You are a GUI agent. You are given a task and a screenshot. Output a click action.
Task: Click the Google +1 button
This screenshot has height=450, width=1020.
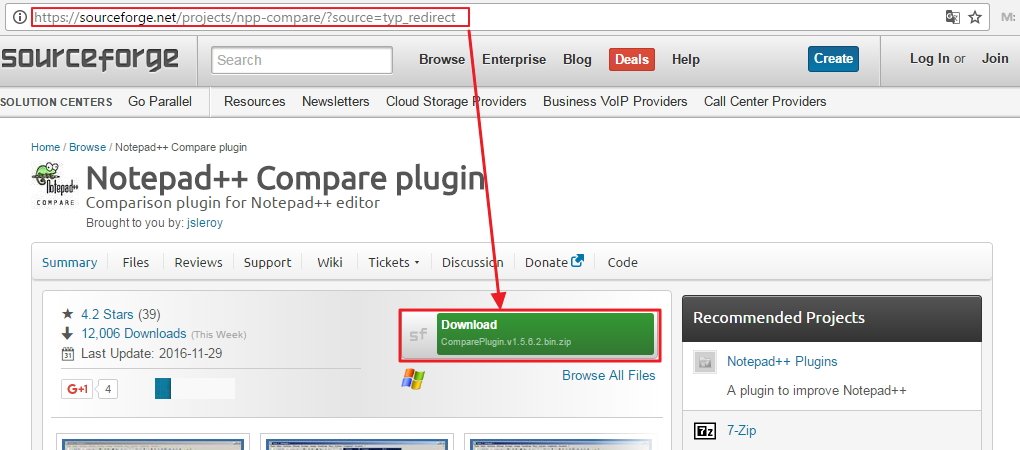tap(77, 389)
